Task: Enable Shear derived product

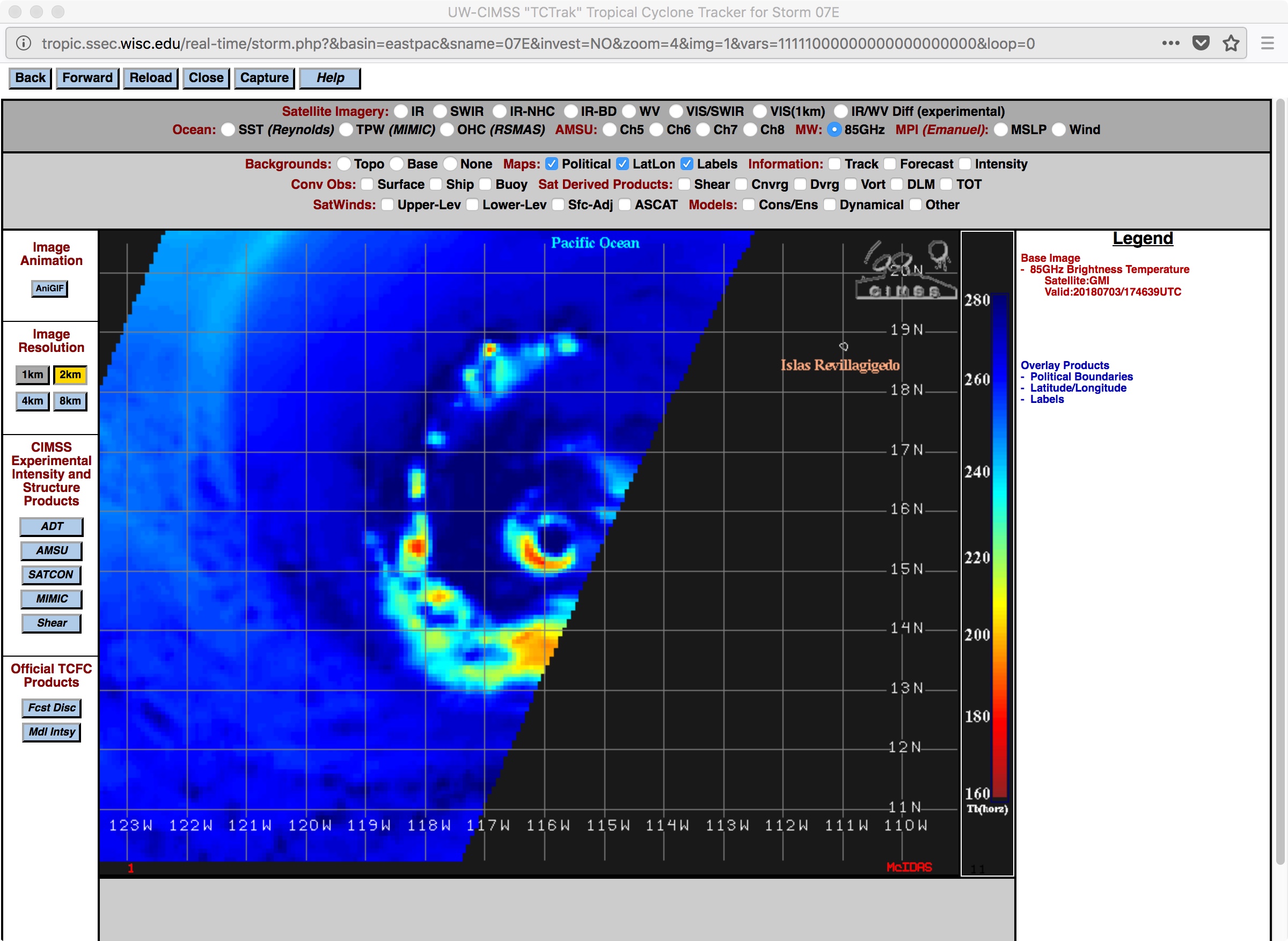Action: (x=684, y=185)
